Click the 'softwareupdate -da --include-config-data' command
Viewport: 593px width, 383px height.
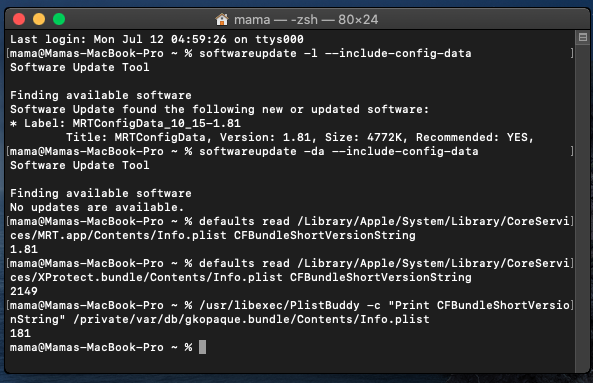click(338, 151)
